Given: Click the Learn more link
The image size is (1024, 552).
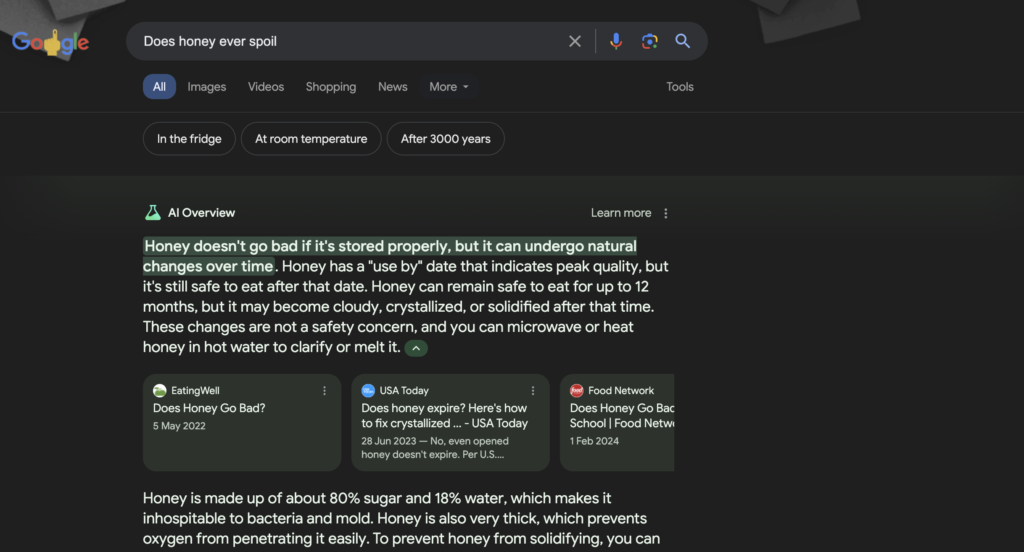Looking at the screenshot, I should pos(620,213).
